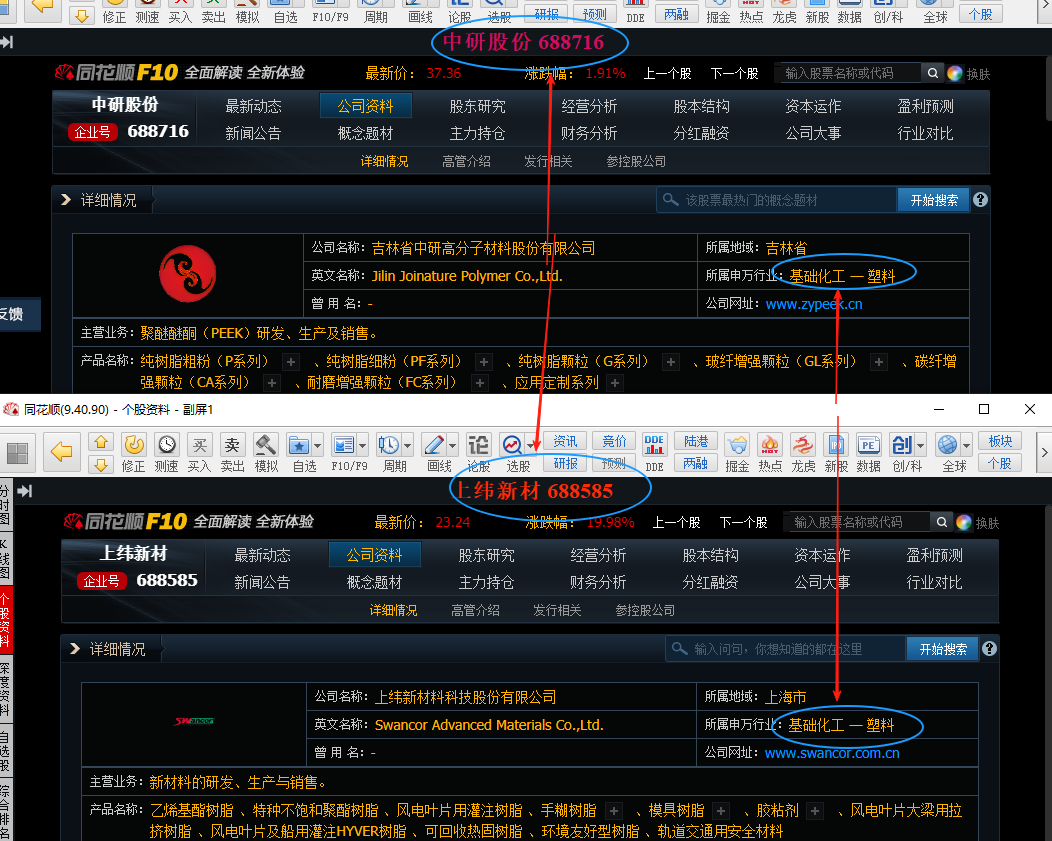Open the www.swancor.com.cn link

point(832,753)
